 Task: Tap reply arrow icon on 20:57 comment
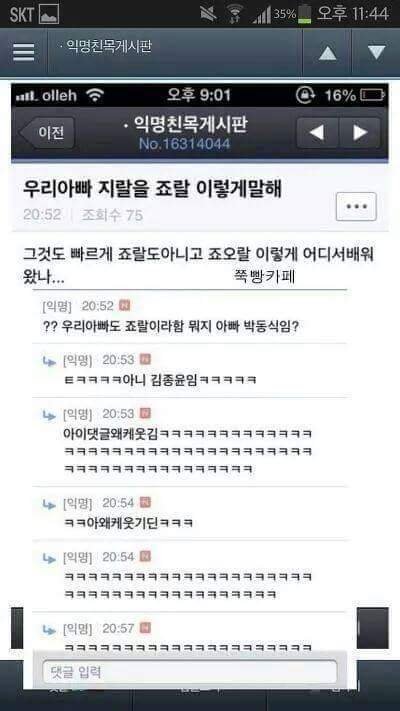(49, 629)
